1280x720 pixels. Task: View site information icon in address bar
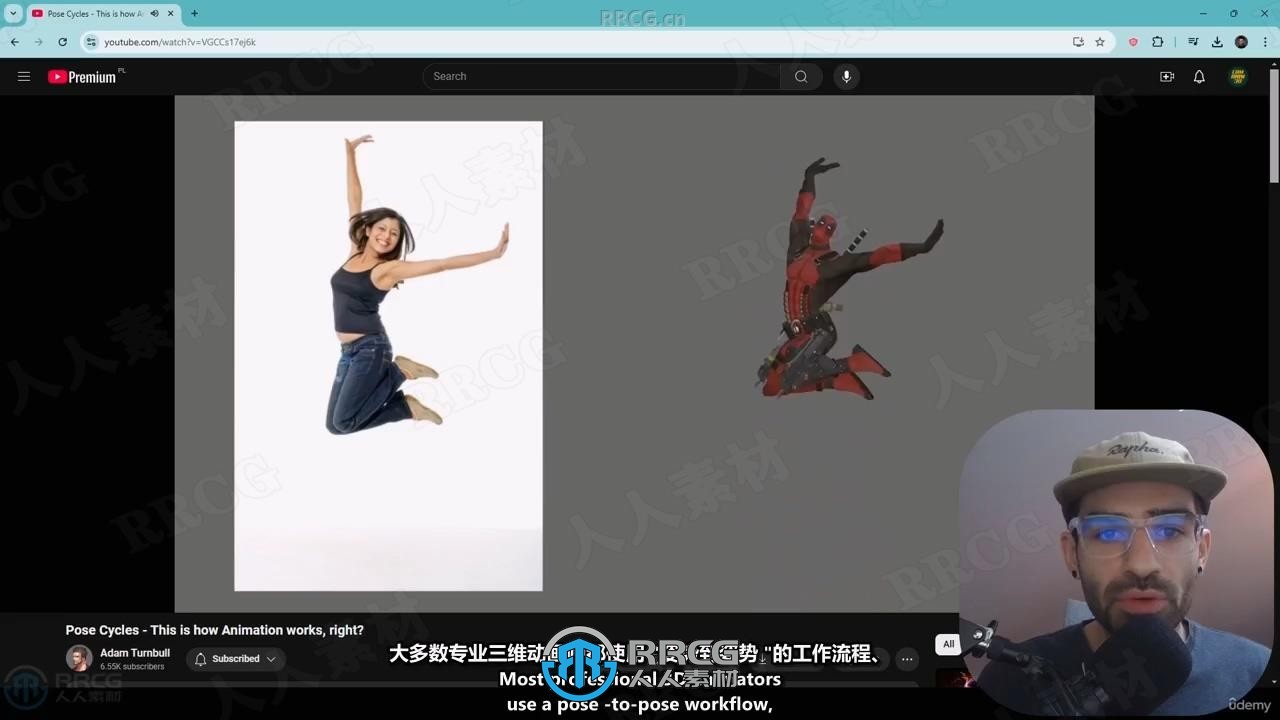click(x=91, y=42)
